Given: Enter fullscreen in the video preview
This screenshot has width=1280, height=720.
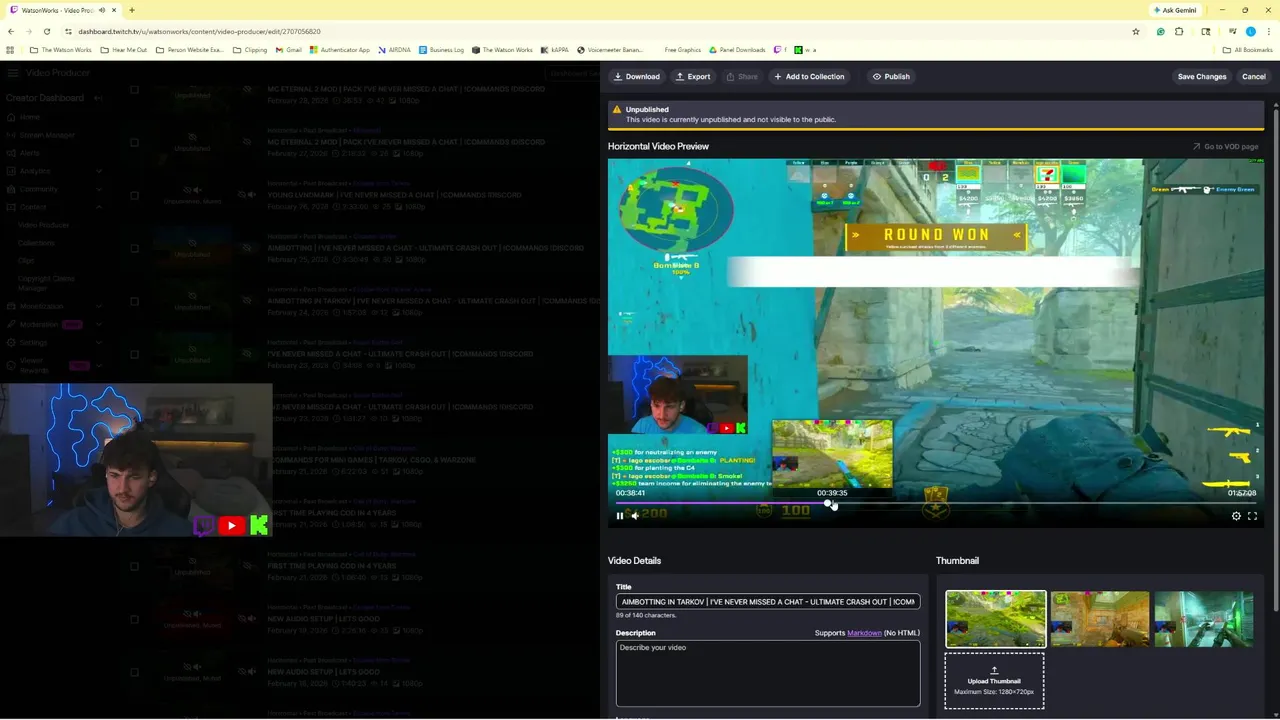Looking at the screenshot, I should tap(1252, 516).
